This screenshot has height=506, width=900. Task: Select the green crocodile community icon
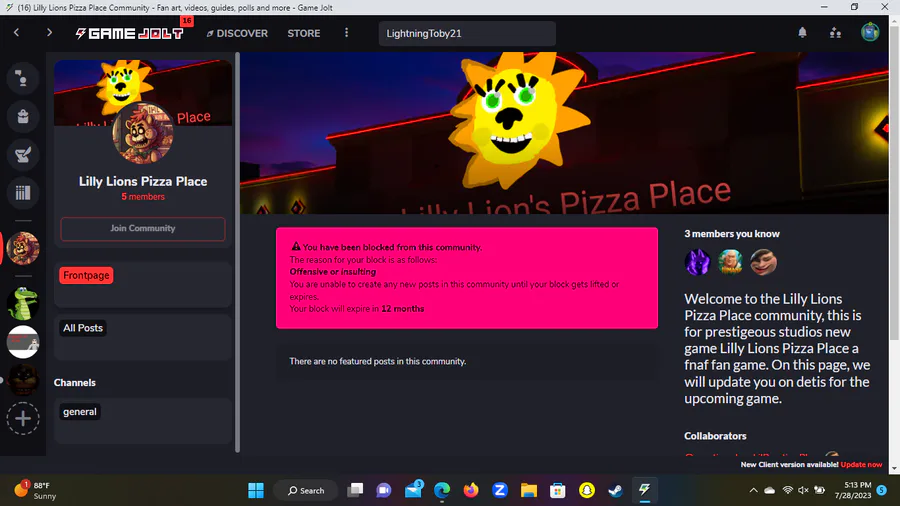pos(23,303)
